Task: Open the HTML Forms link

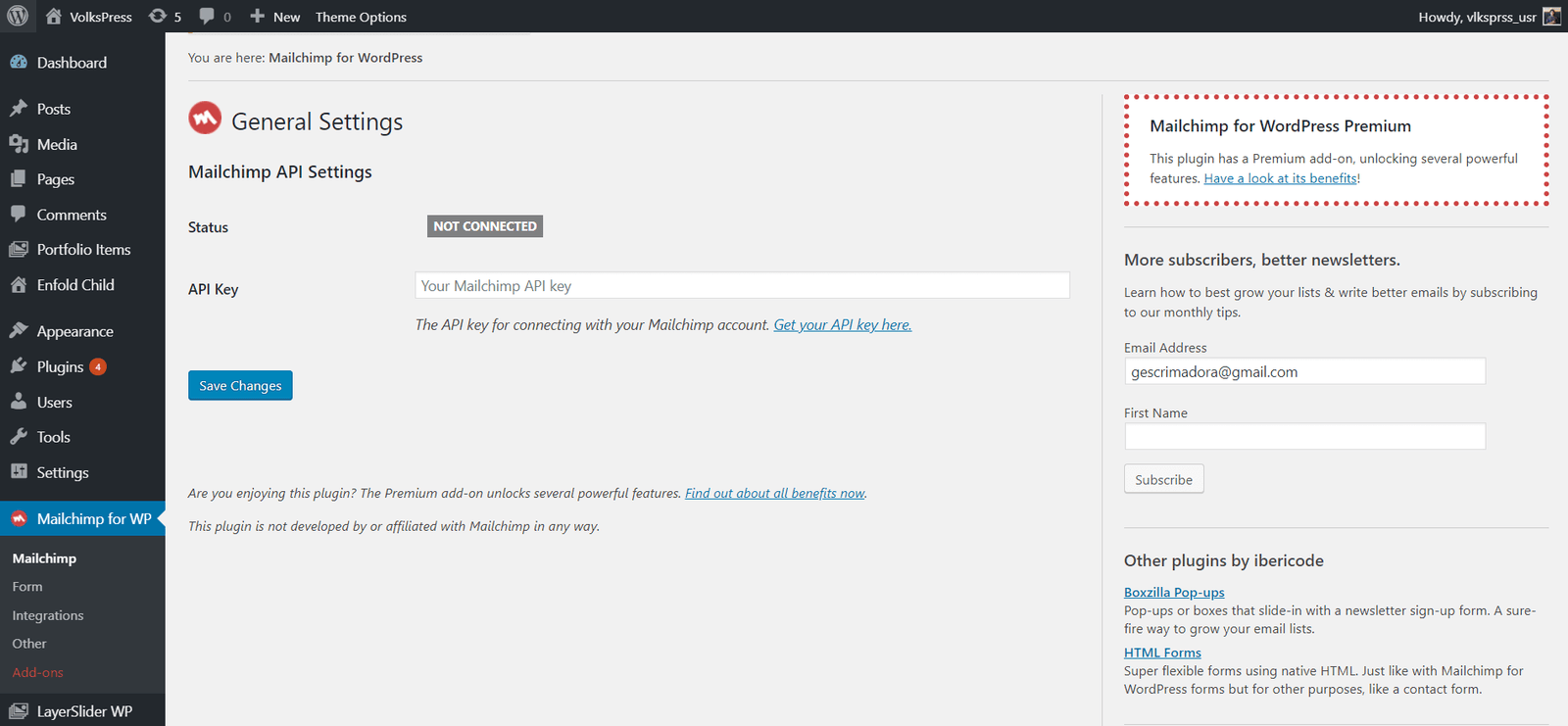Action: pos(1162,653)
